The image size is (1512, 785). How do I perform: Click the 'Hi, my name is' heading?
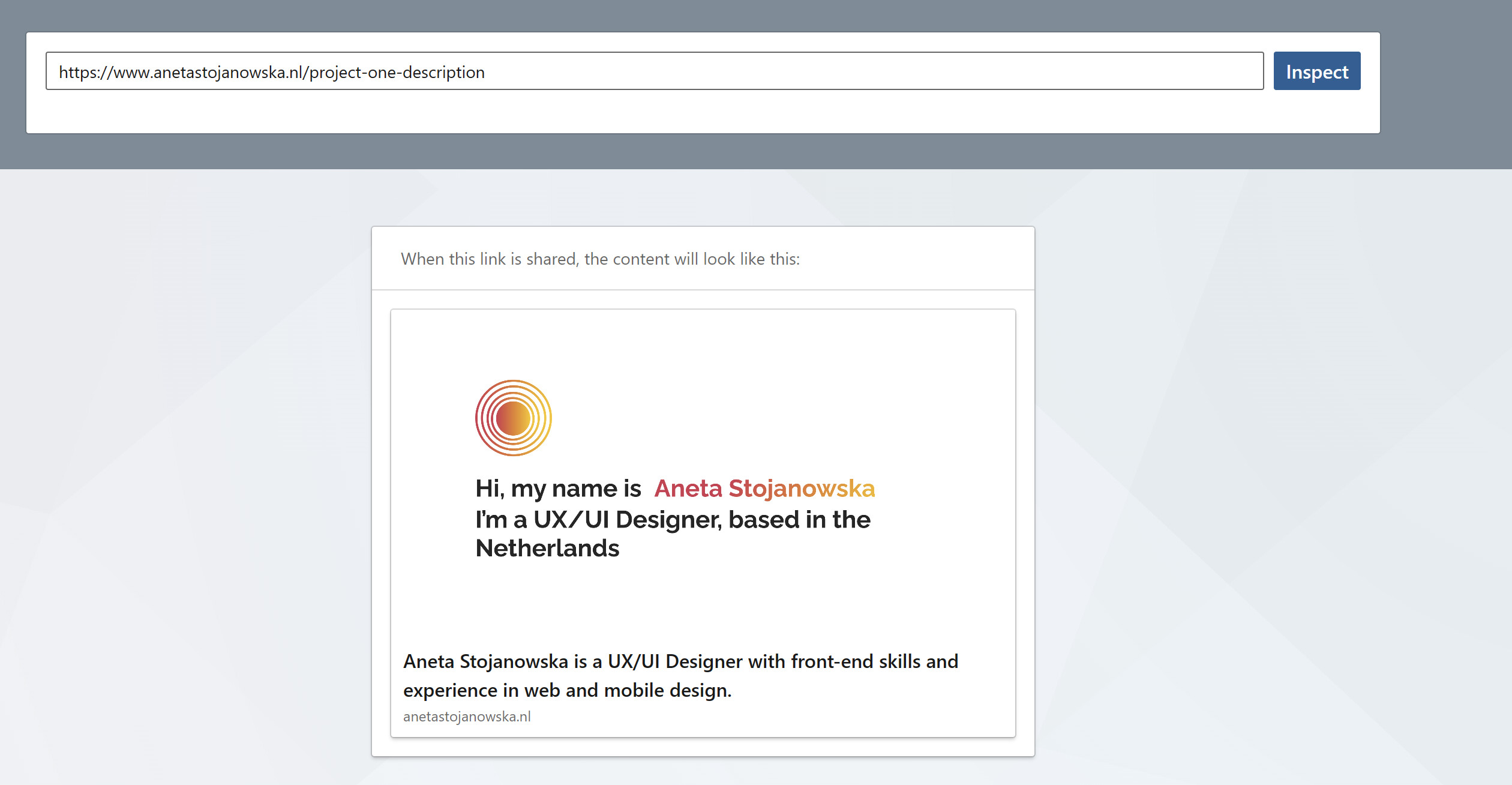coord(558,489)
